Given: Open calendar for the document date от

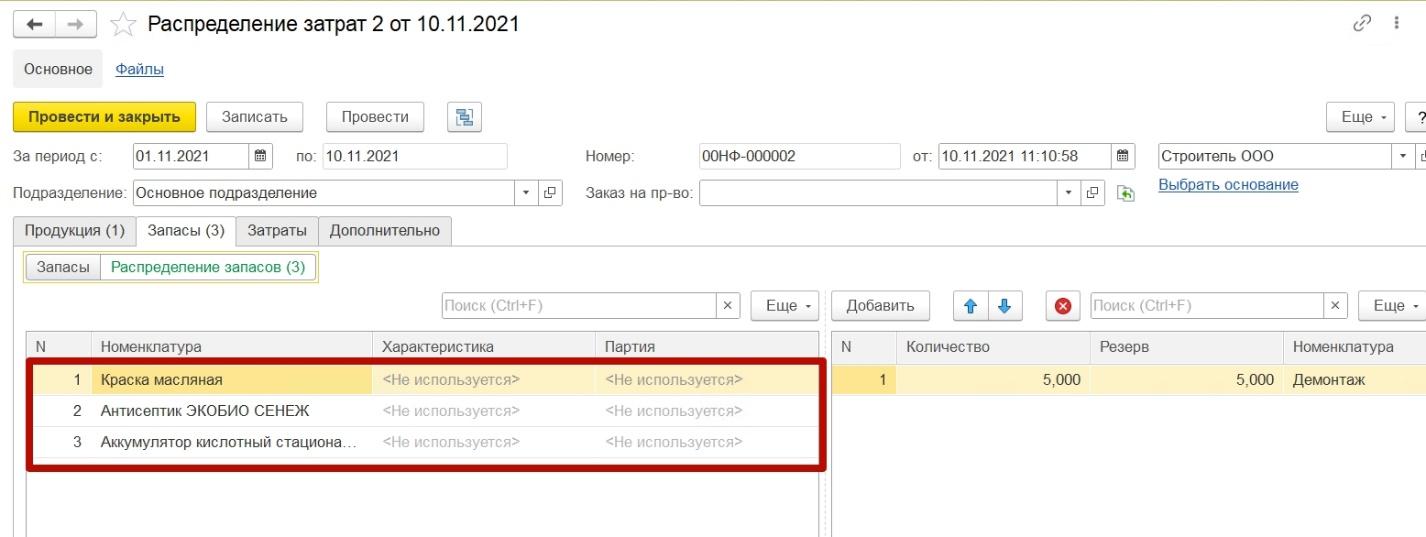Looking at the screenshot, I should click(x=1123, y=156).
